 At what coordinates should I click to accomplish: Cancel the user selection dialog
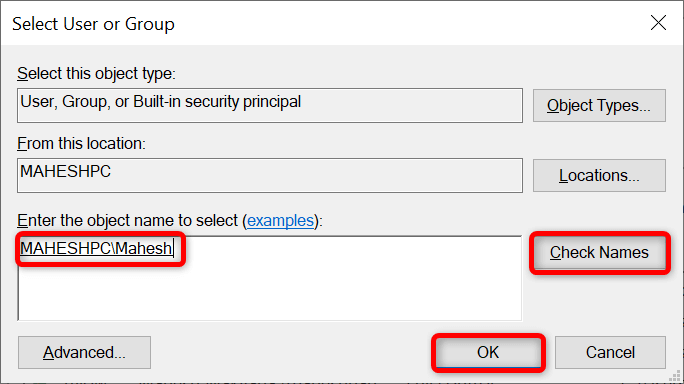tap(610, 352)
